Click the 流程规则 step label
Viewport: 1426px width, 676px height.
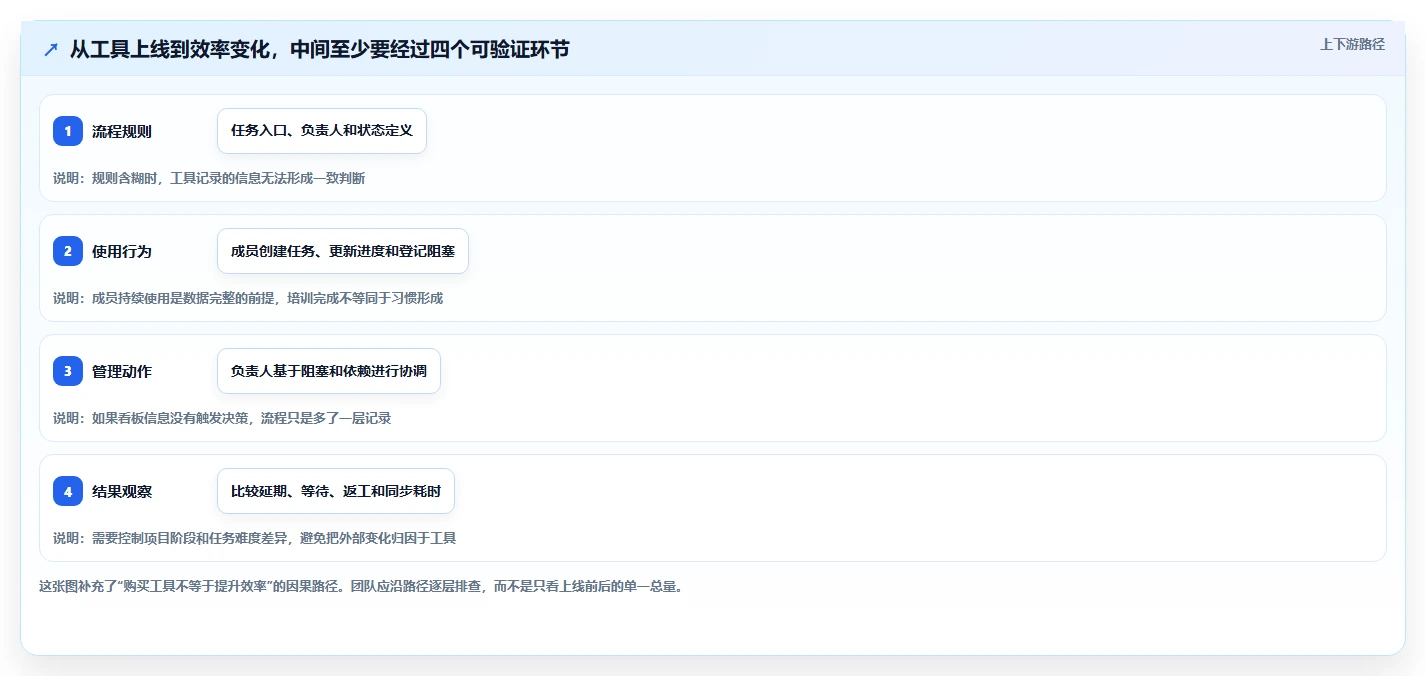tap(122, 131)
